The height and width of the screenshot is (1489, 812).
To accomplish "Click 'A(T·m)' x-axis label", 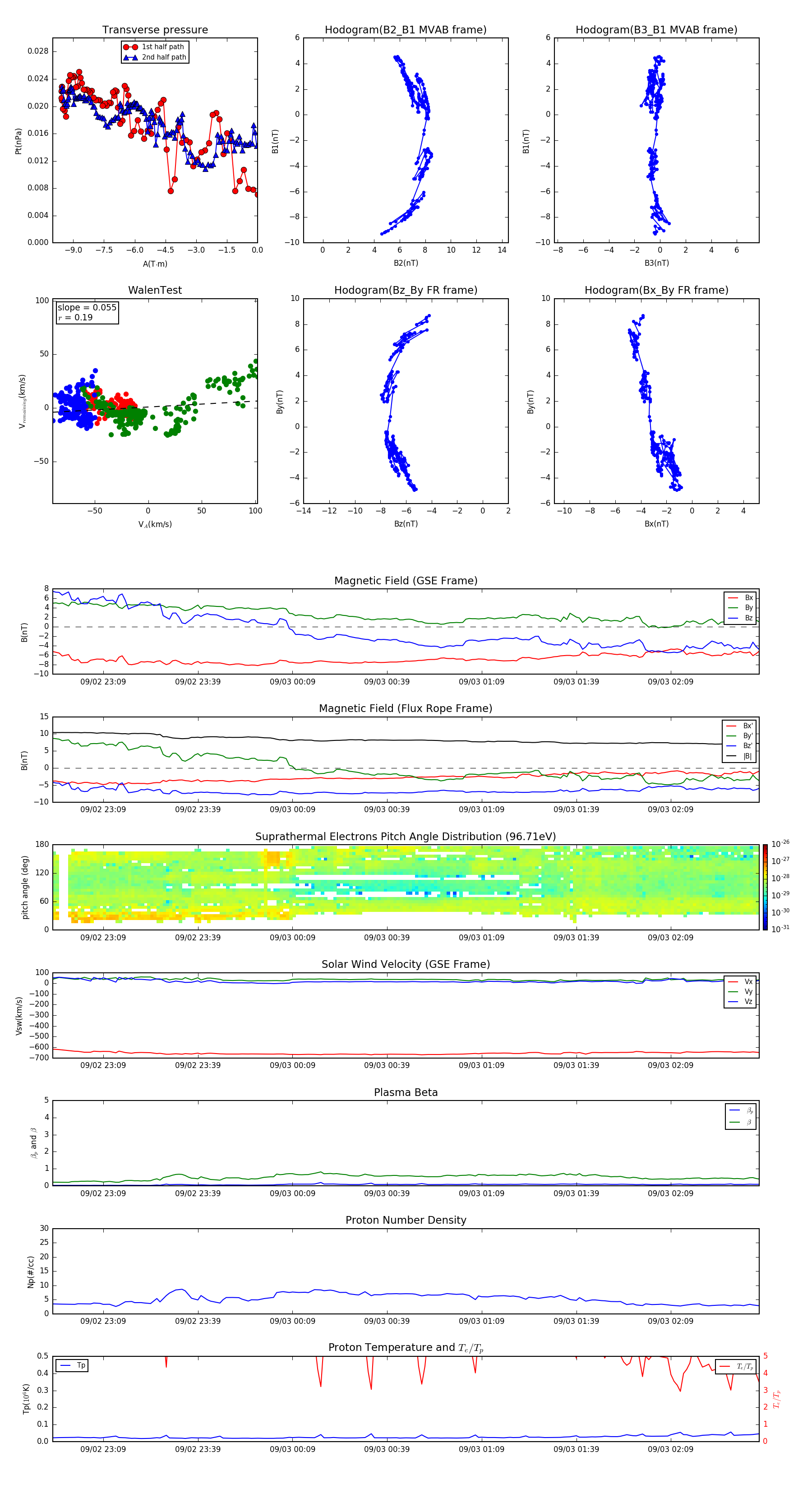I will [x=155, y=264].
